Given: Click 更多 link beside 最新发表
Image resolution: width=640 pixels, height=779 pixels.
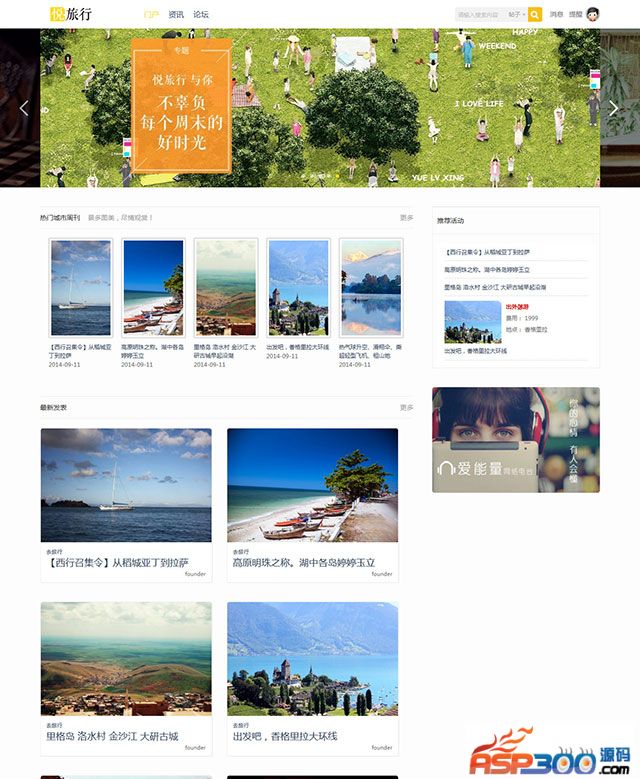Looking at the screenshot, I should pos(406,407).
